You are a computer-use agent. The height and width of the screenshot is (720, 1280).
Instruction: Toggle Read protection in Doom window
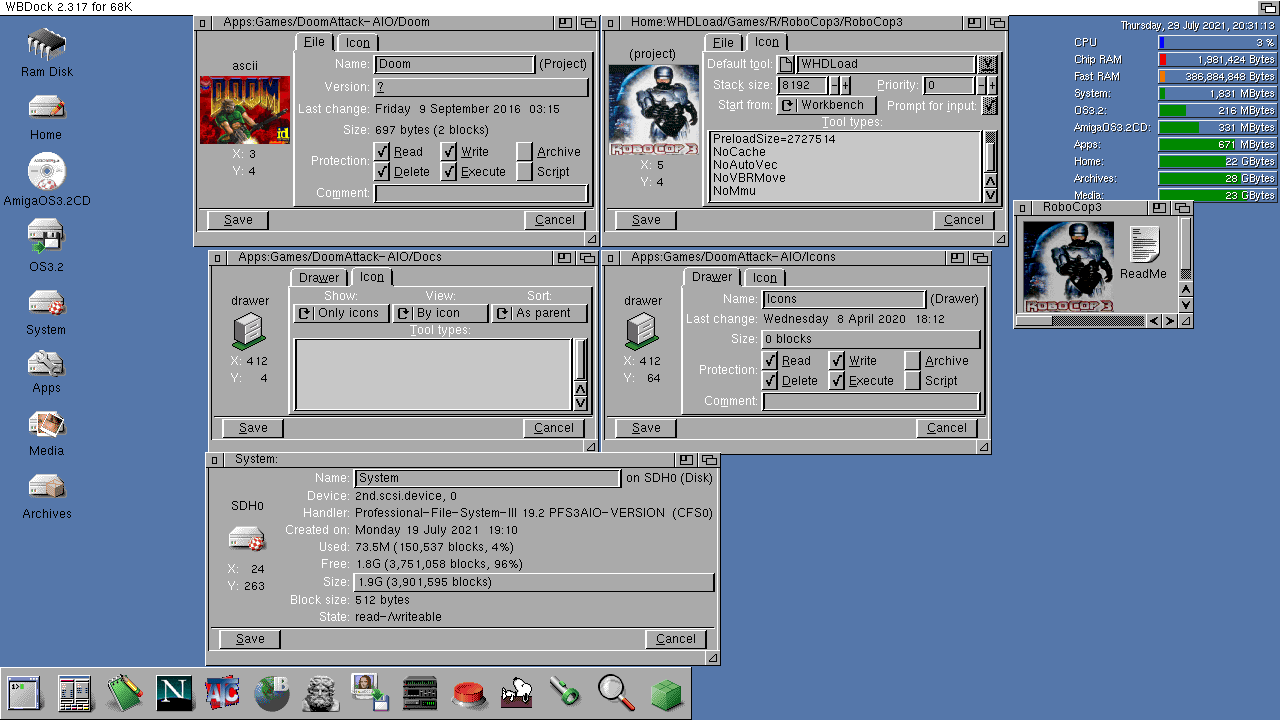(x=382, y=151)
